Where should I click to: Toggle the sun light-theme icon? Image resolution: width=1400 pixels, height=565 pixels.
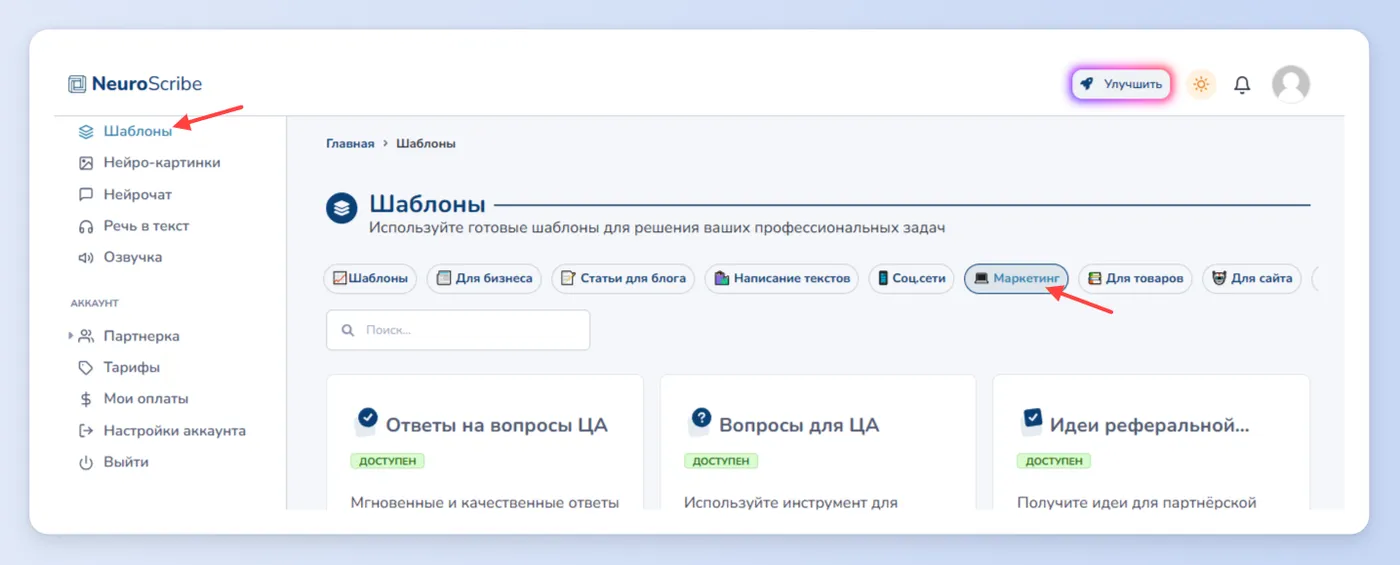click(x=1201, y=85)
